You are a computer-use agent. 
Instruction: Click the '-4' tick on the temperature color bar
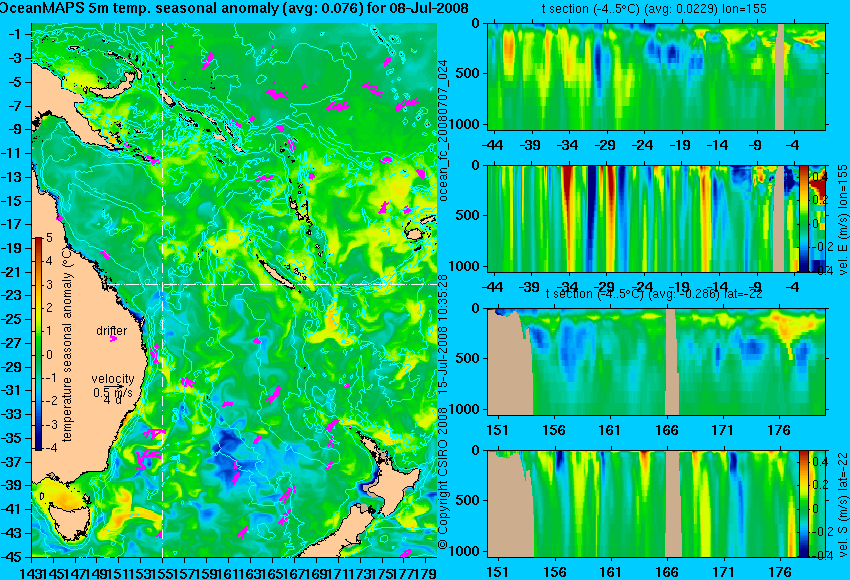[48, 448]
